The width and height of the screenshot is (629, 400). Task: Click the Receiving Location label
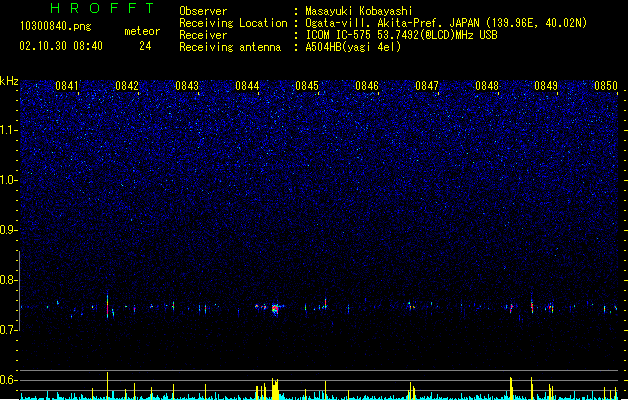coord(233,23)
